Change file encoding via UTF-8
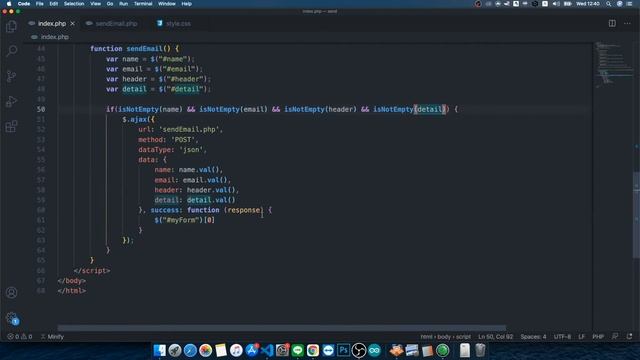The height and width of the screenshot is (360, 640). point(562,337)
